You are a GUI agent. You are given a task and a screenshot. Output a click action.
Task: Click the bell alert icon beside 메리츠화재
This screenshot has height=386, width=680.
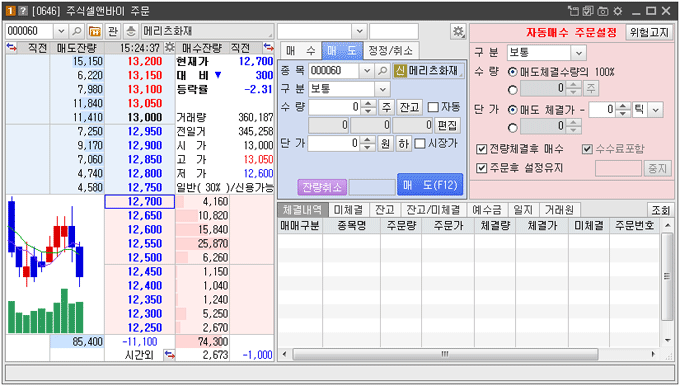(131, 31)
